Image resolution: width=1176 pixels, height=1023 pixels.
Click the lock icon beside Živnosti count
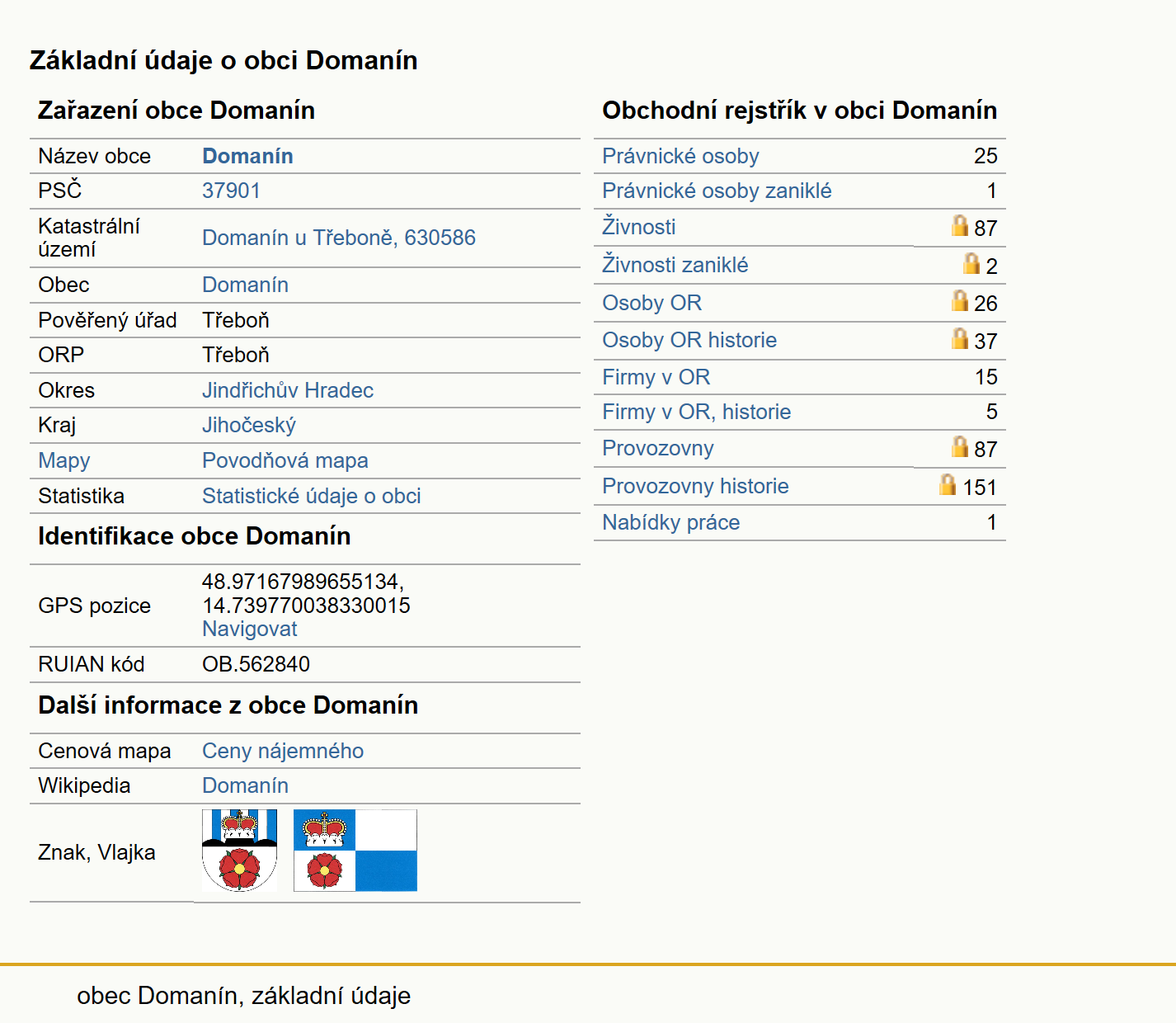point(959,225)
